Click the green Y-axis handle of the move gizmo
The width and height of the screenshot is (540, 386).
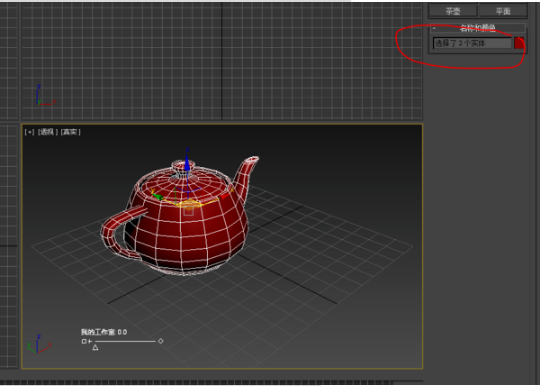pyautogui.click(x=157, y=196)
